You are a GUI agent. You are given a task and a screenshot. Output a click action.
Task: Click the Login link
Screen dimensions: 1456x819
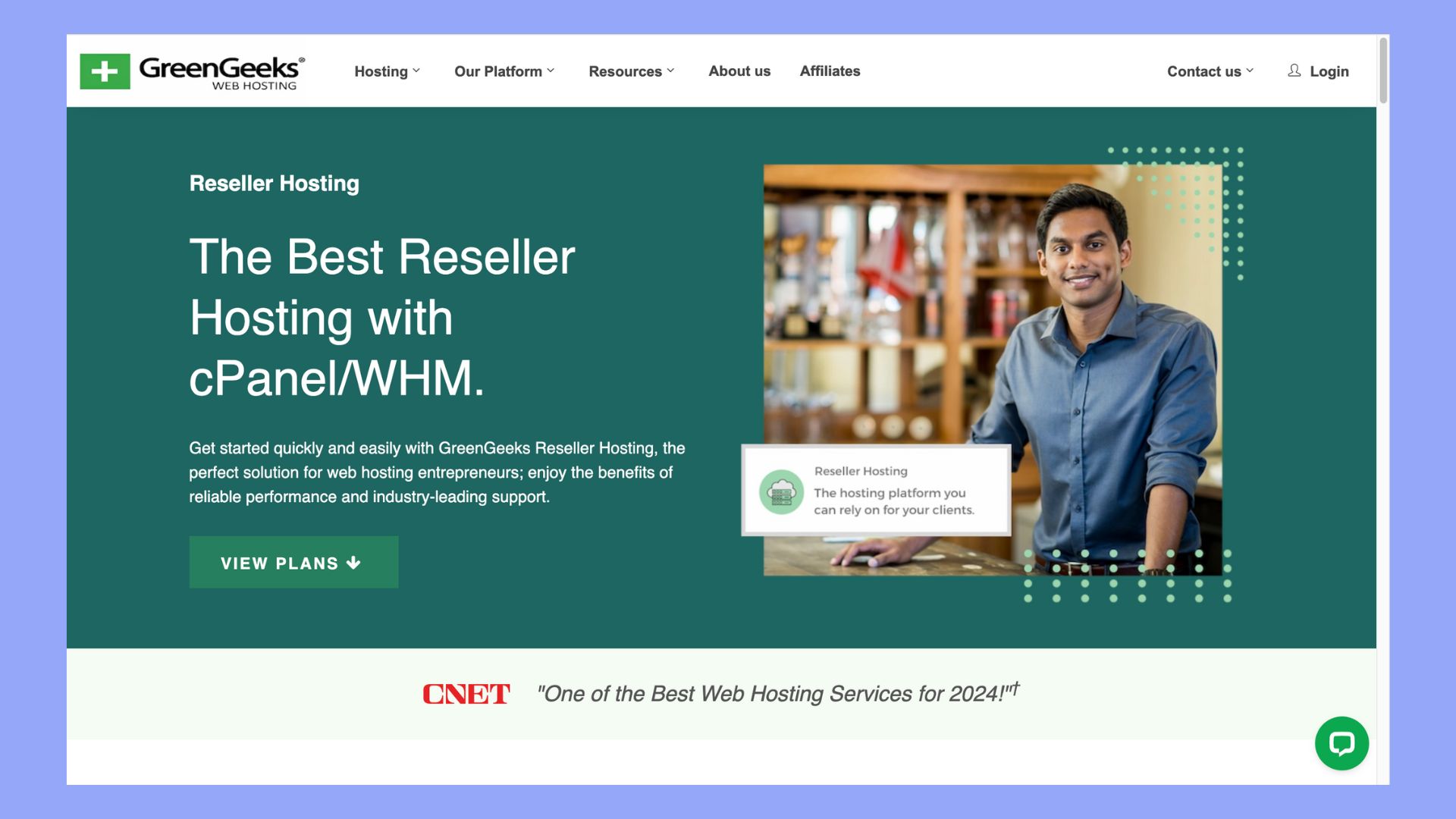(x=1329, y=71)
